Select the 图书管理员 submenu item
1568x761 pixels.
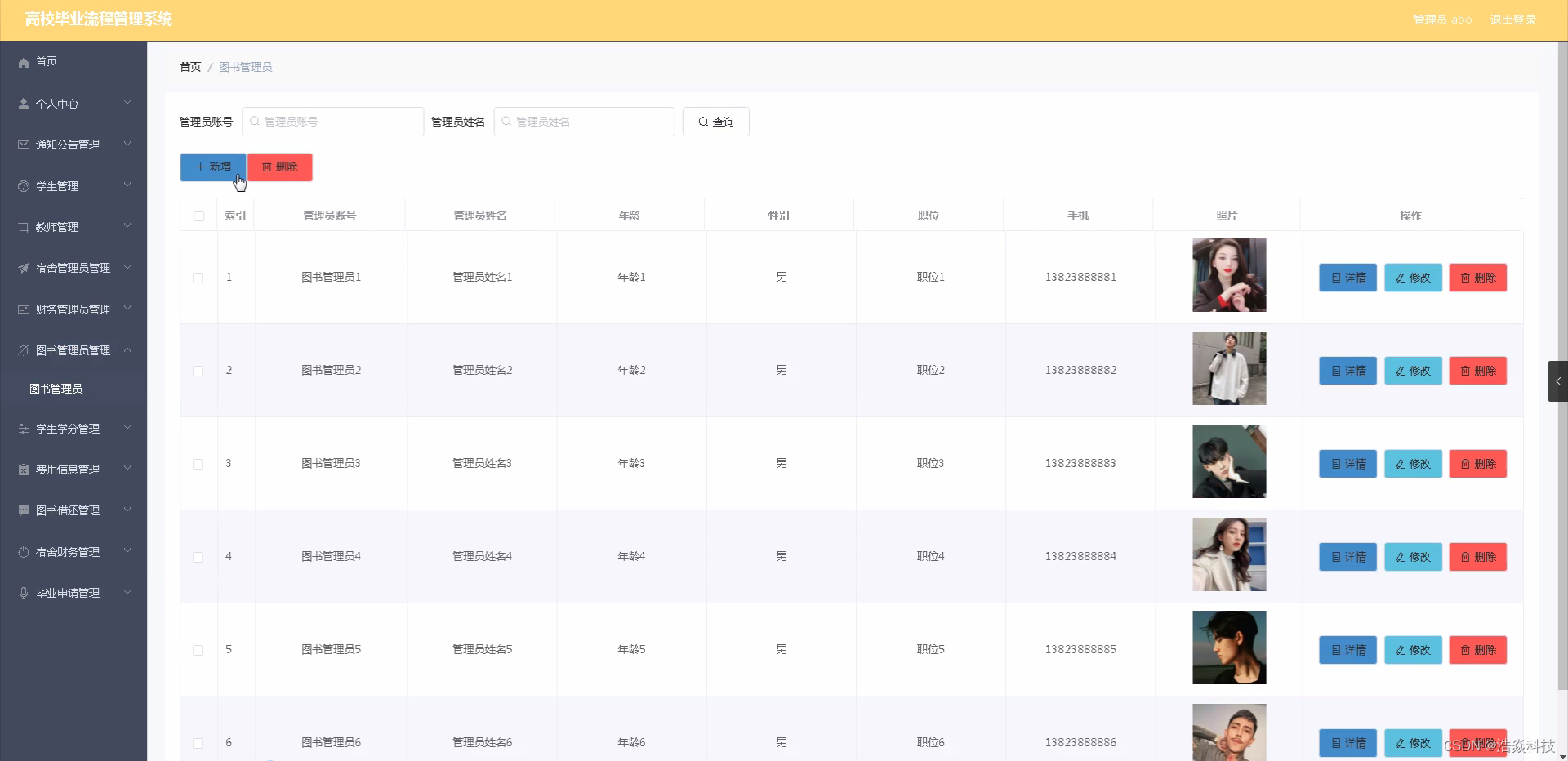73,389
